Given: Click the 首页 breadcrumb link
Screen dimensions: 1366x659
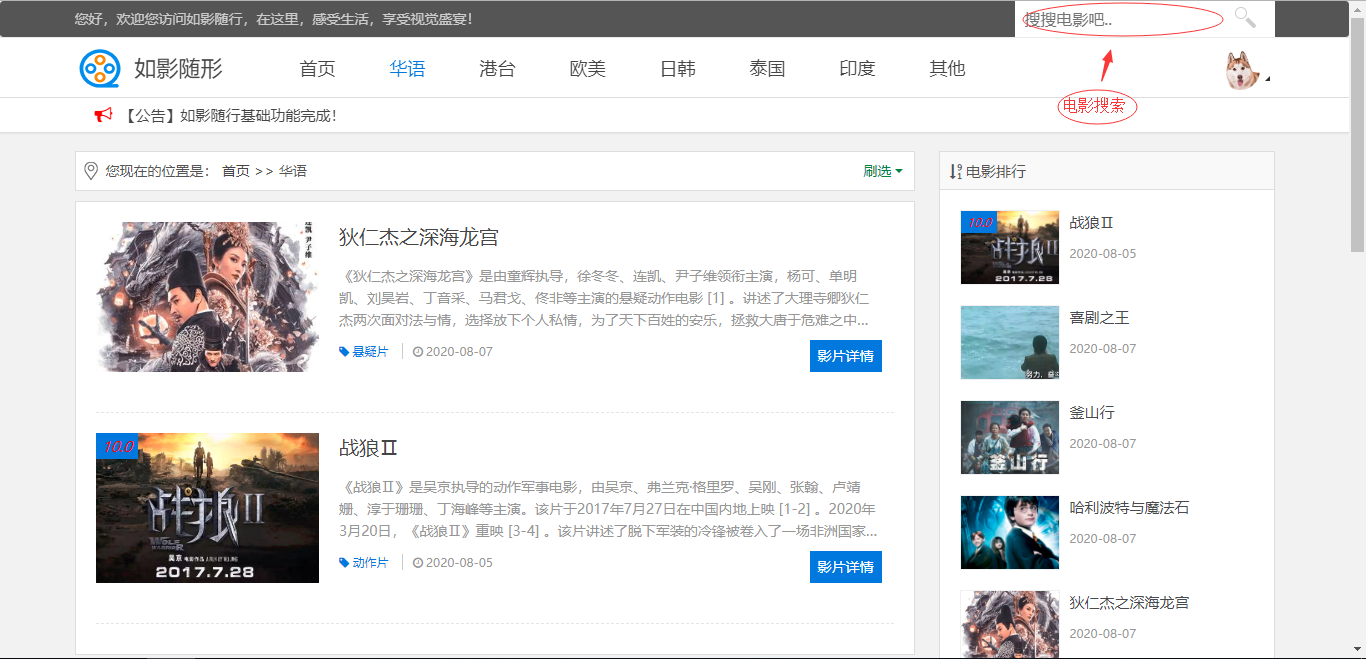Looking at the screenshot, I should pos(236,171).
